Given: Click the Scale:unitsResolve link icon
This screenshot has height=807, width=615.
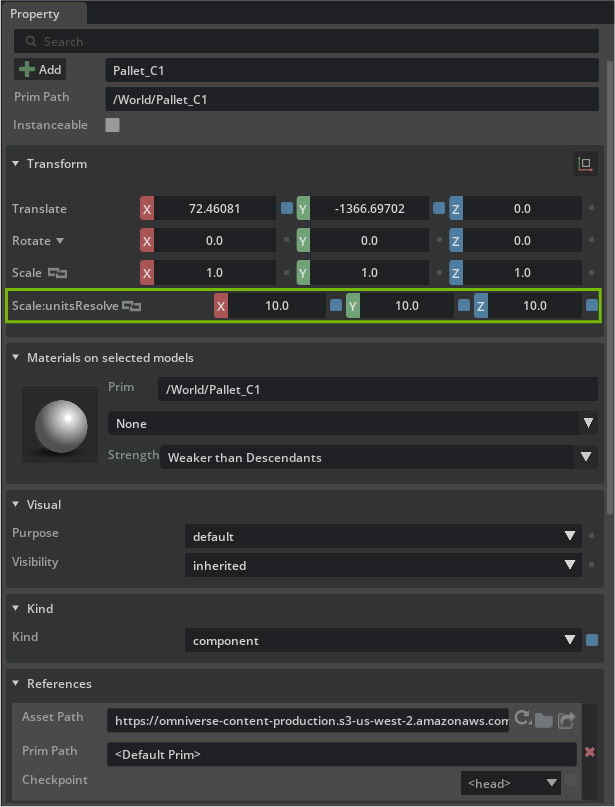Looking at the screenshot, I should [132, 306].
